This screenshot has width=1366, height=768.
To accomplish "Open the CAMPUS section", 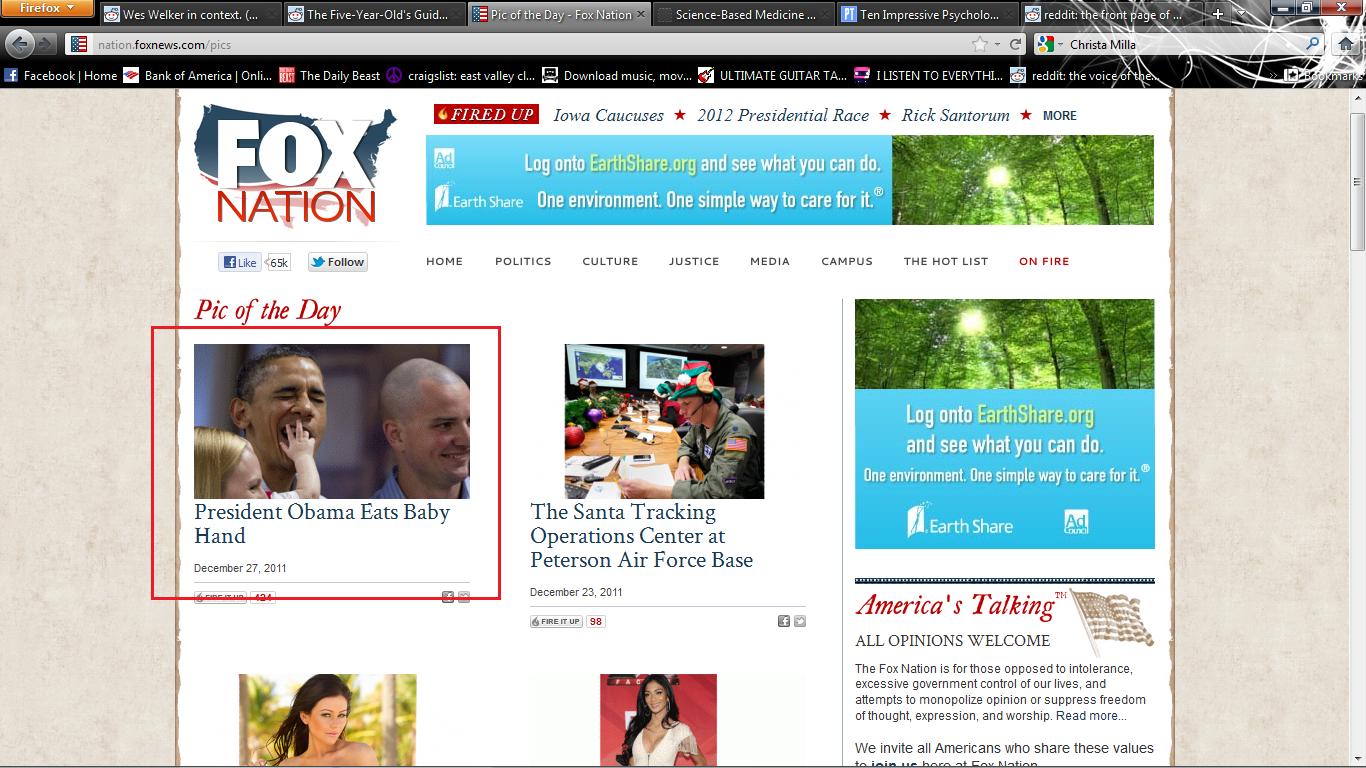I will point(847,261).
